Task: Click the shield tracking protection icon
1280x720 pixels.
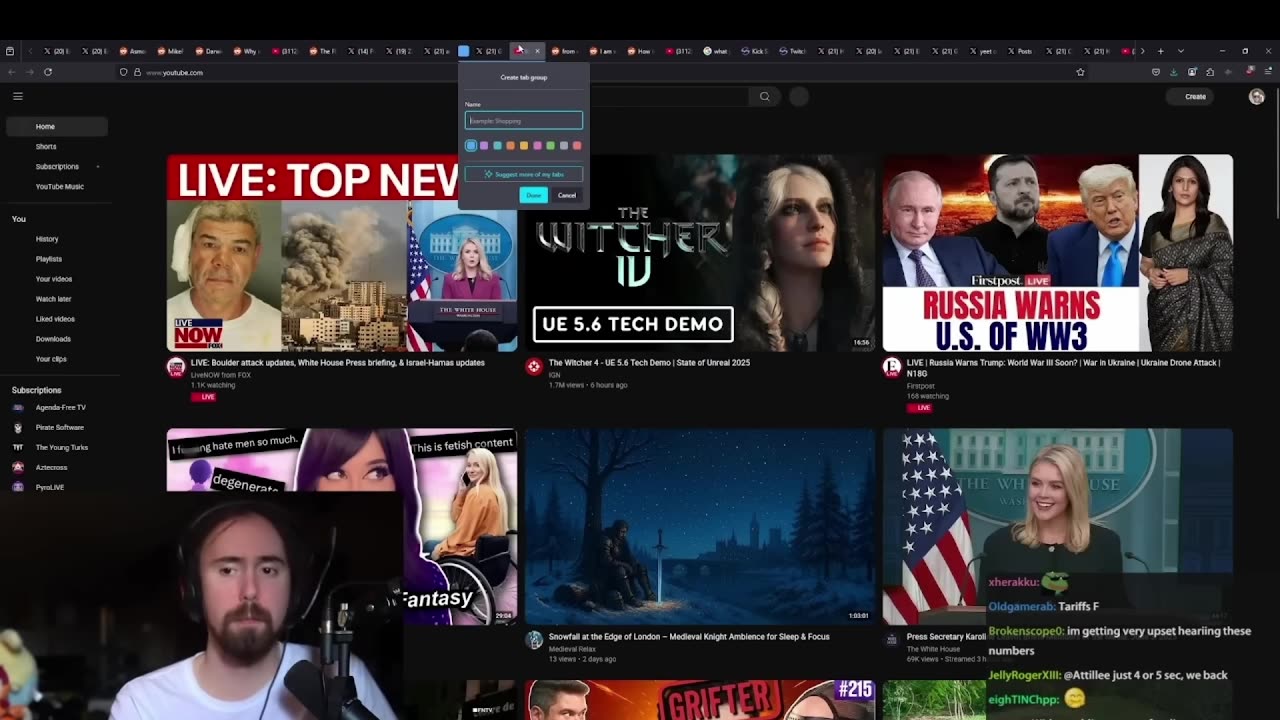Action: tap(124, 72)
